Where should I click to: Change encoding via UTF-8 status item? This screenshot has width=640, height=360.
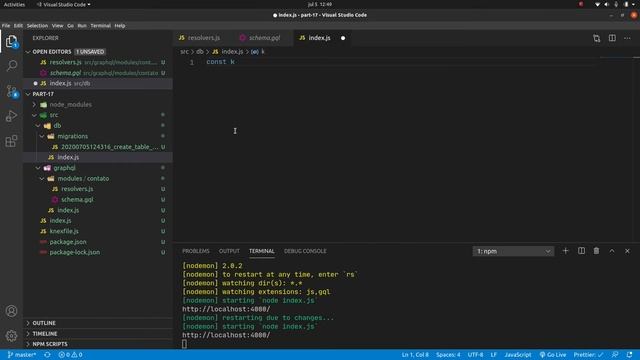click(x=475, y=355)
